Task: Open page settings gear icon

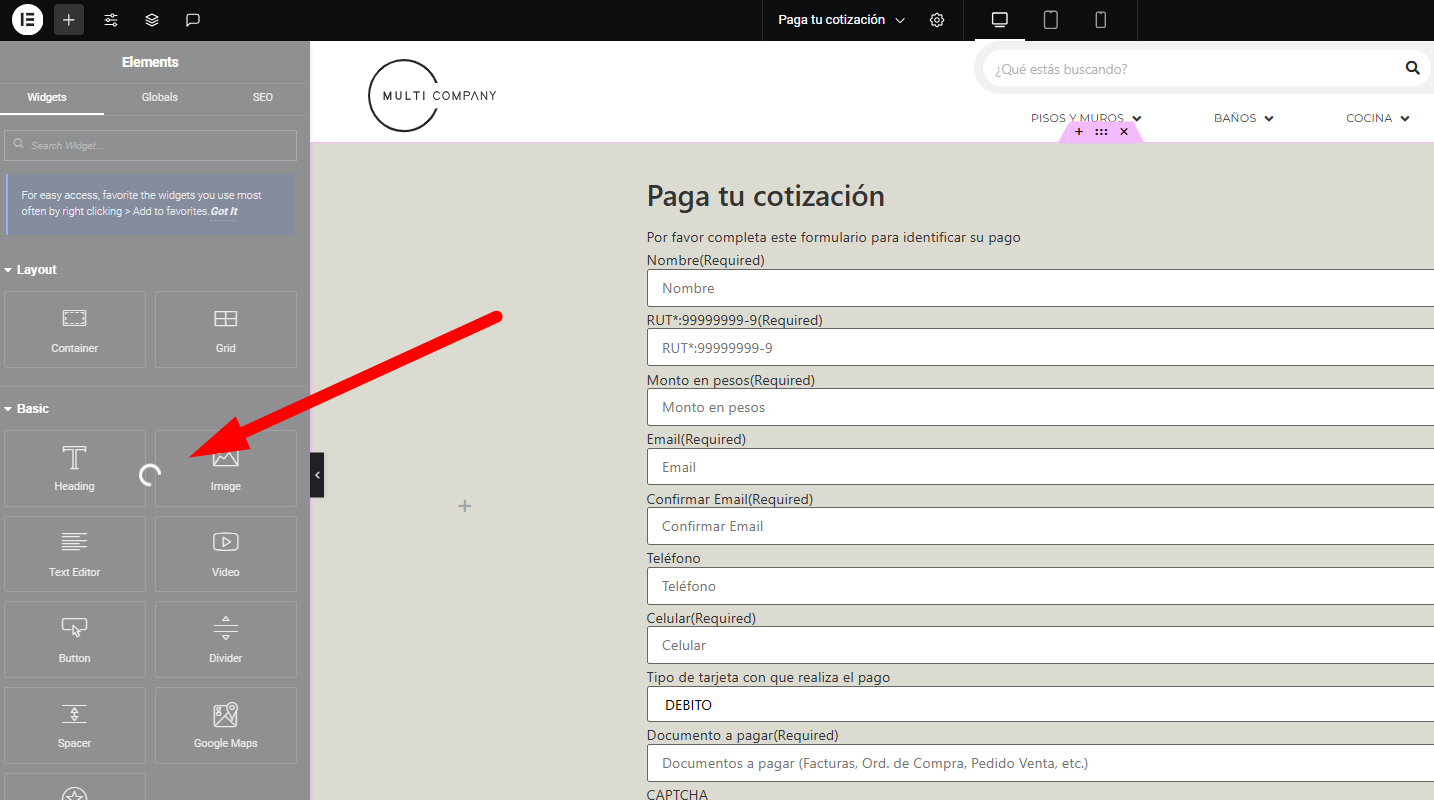Action: click(937, 20)
